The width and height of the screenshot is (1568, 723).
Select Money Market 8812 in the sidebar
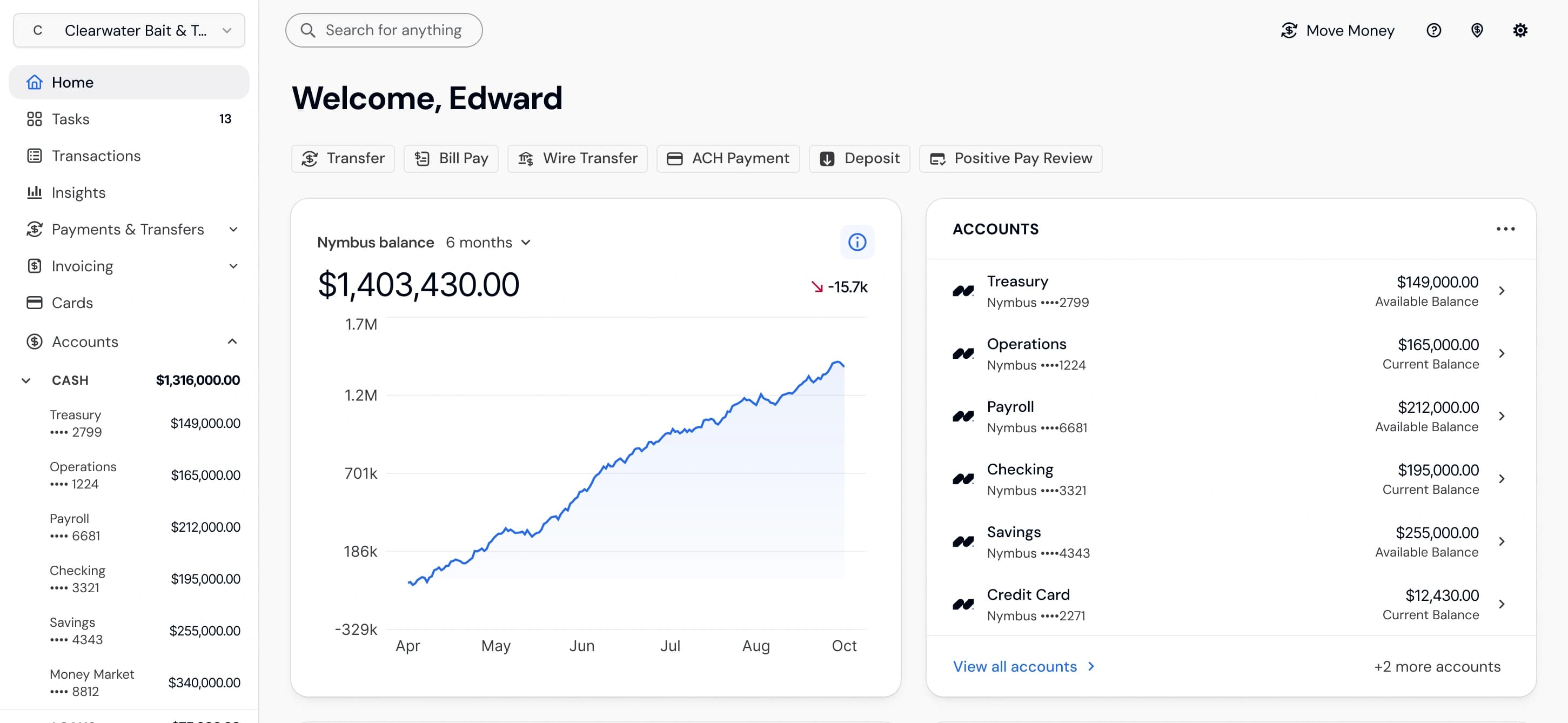(144, 683)
